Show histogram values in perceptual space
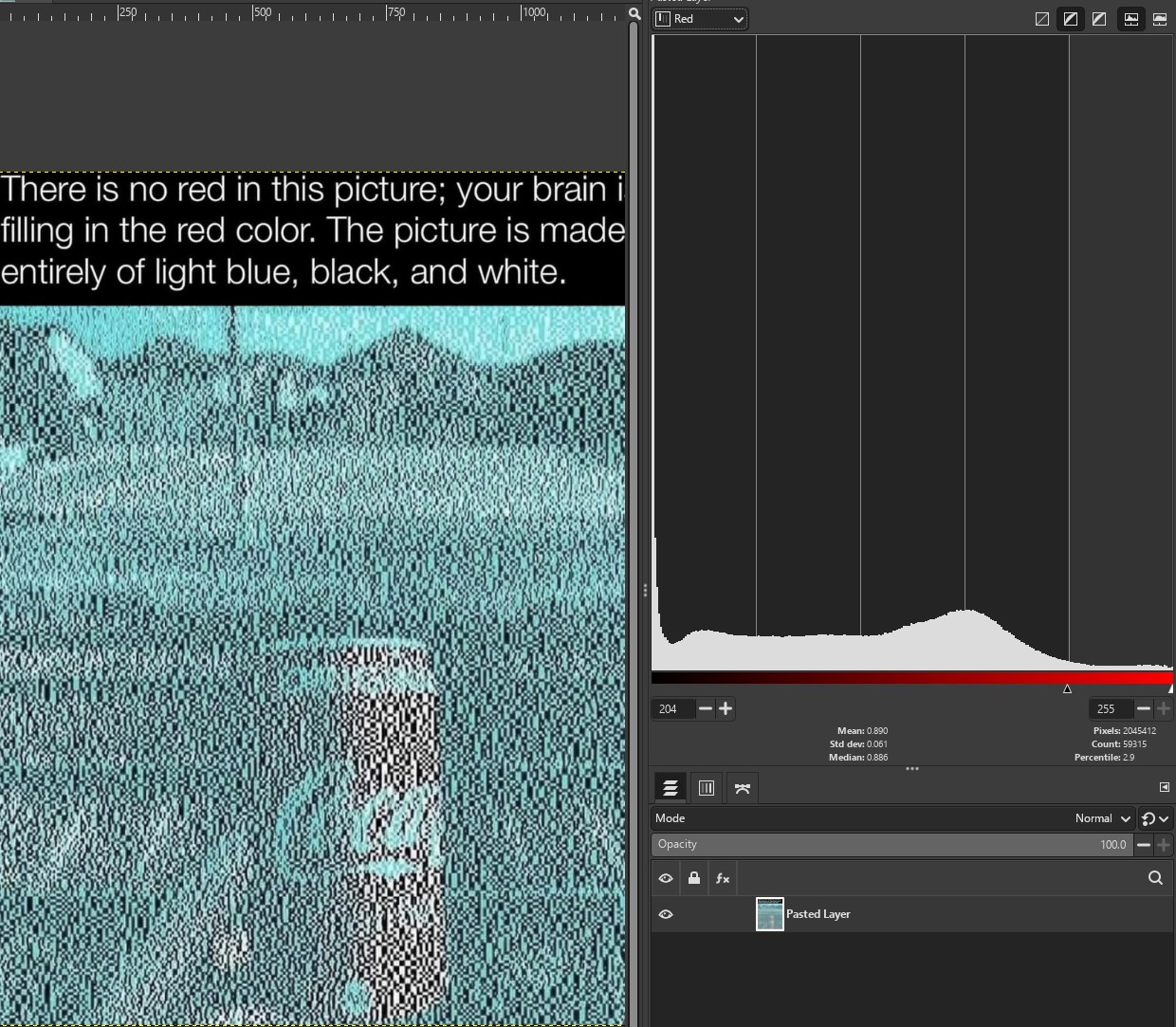The width and height of the screenshot is (1176, 1027). tap(1099, 19)
